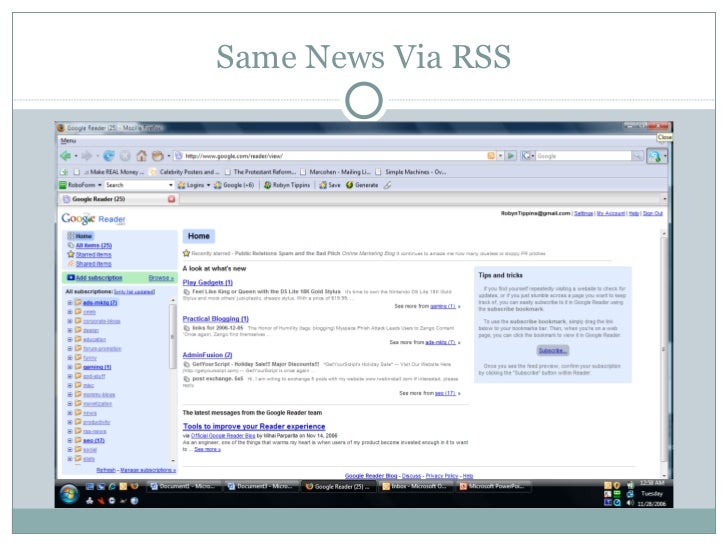This screenshot has width=728, height=546.
Task: Click the Add subscription icon
Action: click(x=71, y=278)
